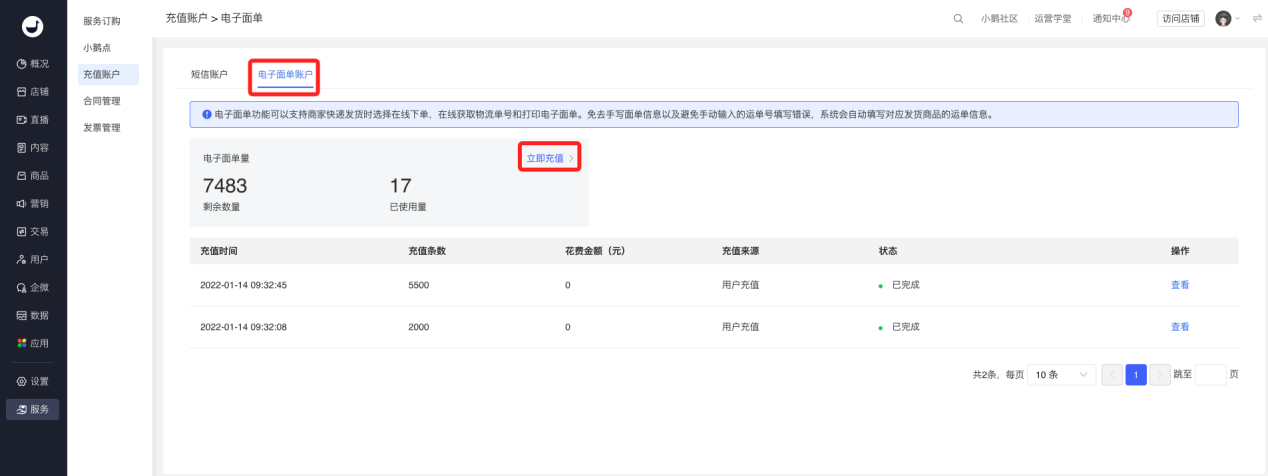Open 店铺 shop section in sidebar
1268x476 pixels.
click(33, 91)
